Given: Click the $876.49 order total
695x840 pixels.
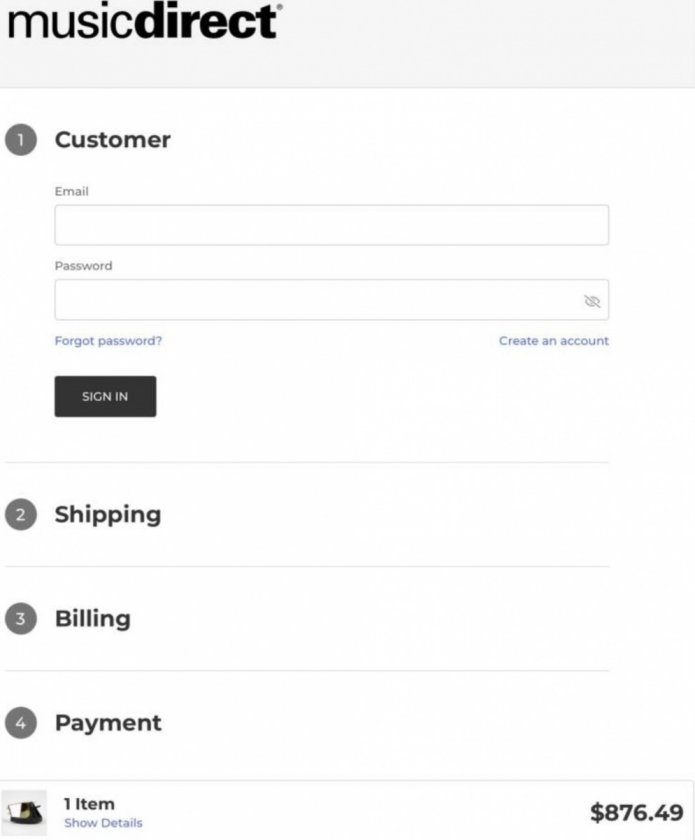Looking at the screenshot, I should pyautogui.click(x=637, y=812).
